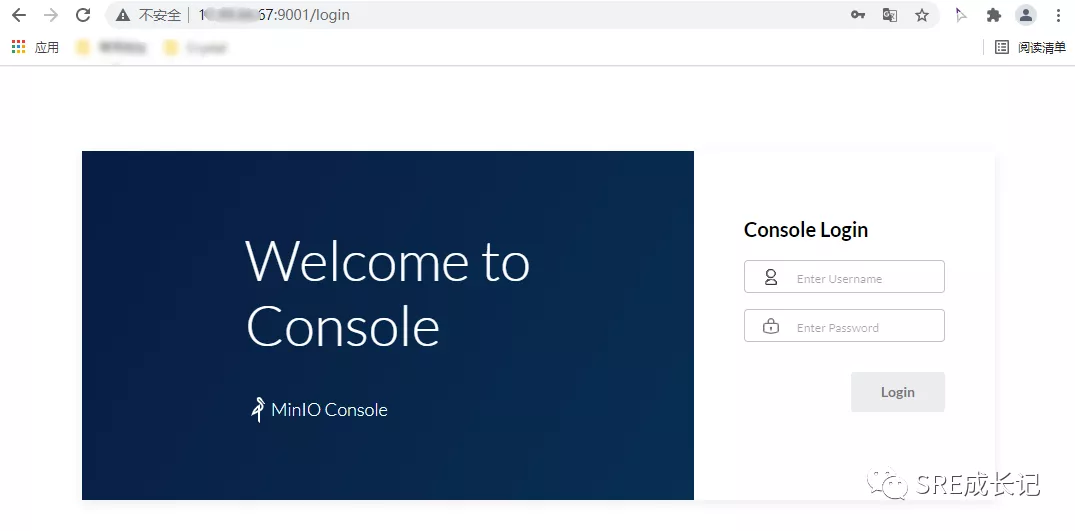The height and width of the screenshot is (531, 1075).
Task: Click the MinIO Console label
Action: click(x=329, y=410)
